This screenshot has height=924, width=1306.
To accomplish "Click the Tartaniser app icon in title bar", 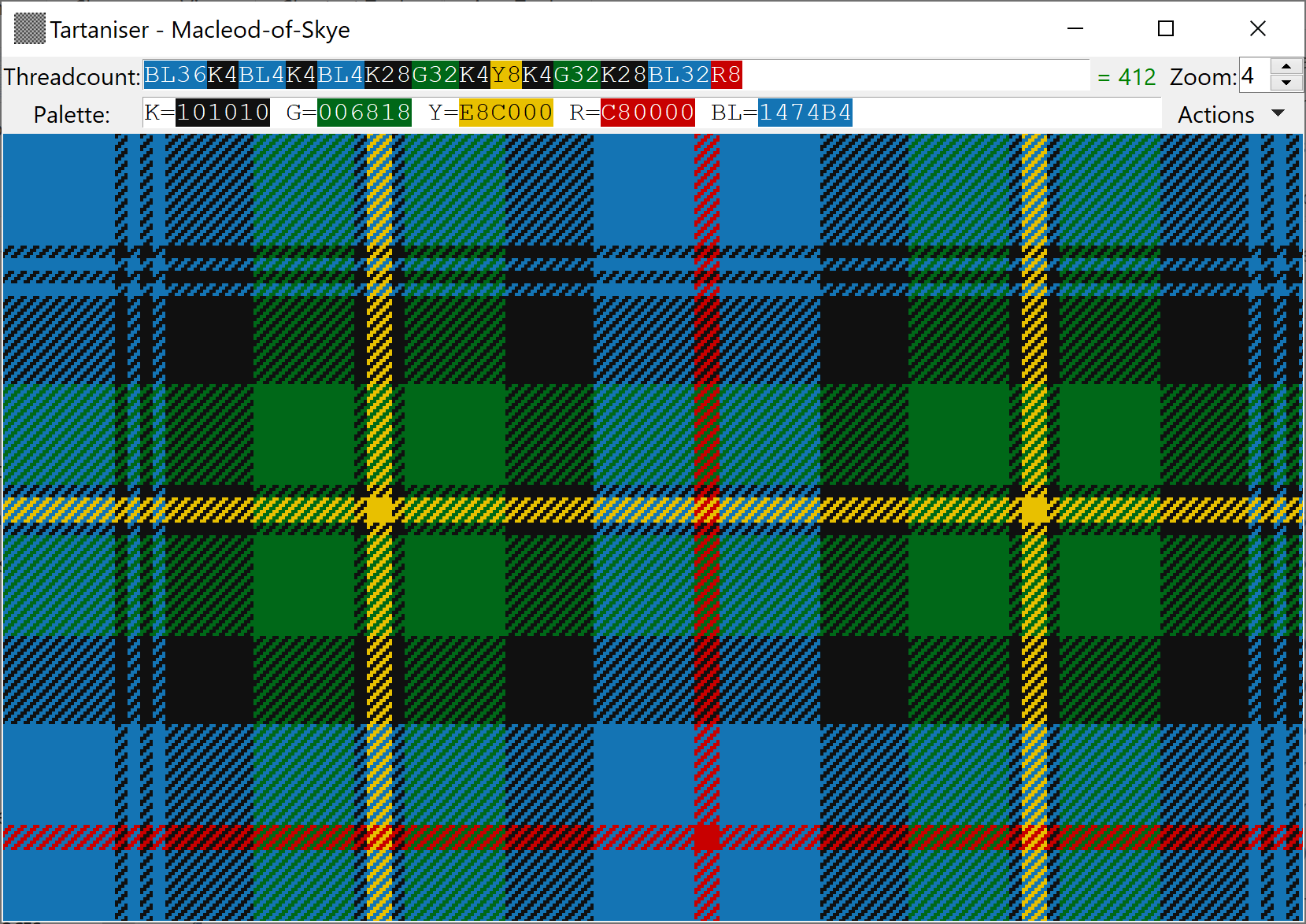I will click(30, 29).
